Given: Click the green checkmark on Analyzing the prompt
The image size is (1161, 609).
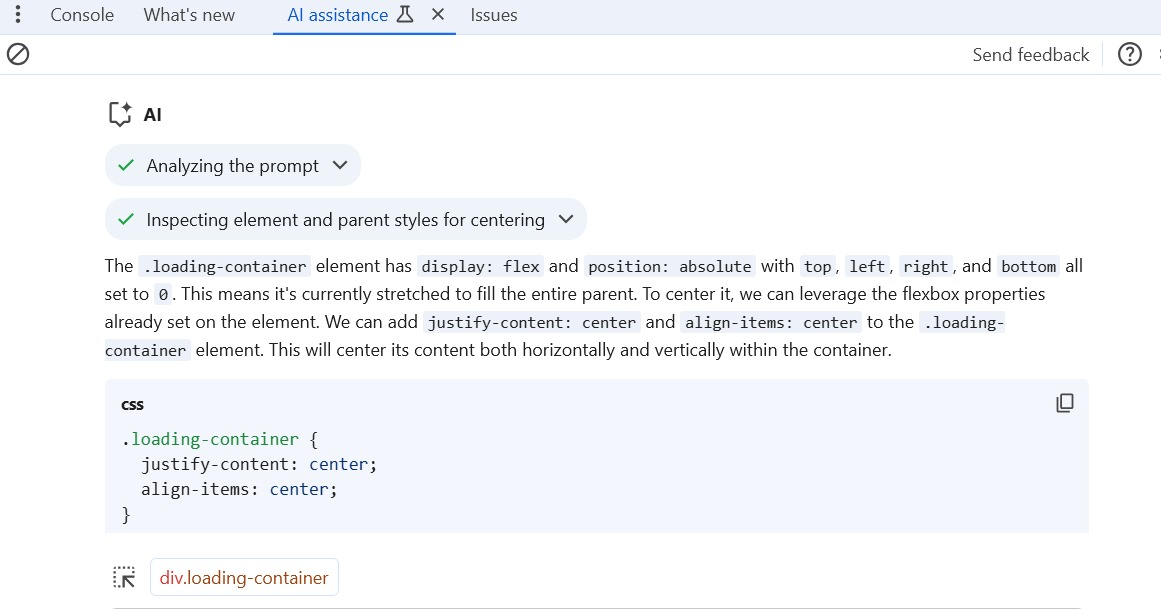Looking at the screenshot, I should pos(126,165).
